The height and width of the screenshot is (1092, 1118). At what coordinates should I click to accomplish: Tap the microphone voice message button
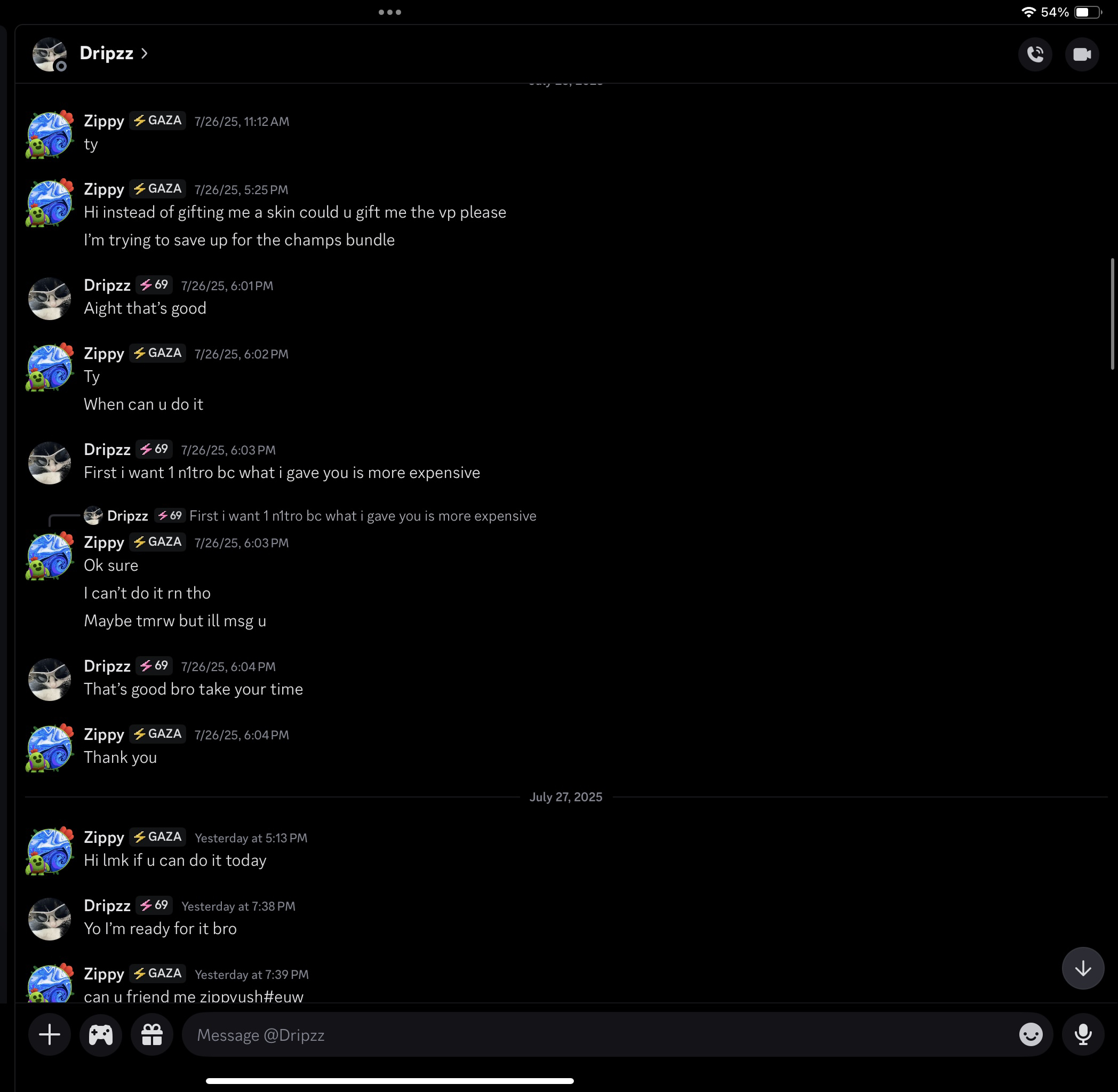point(1082,1034)
